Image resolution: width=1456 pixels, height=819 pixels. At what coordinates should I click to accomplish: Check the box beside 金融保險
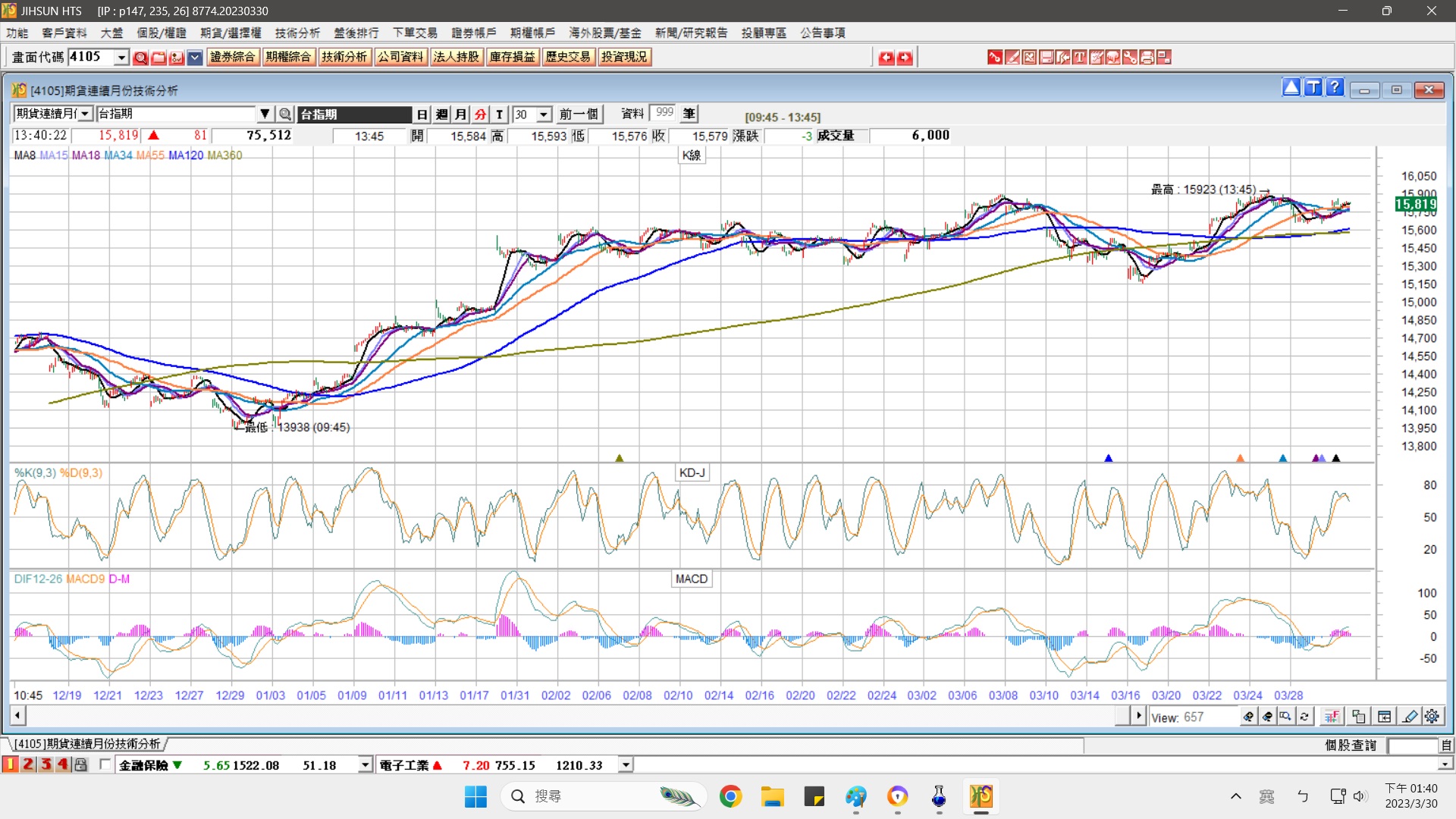105,764
